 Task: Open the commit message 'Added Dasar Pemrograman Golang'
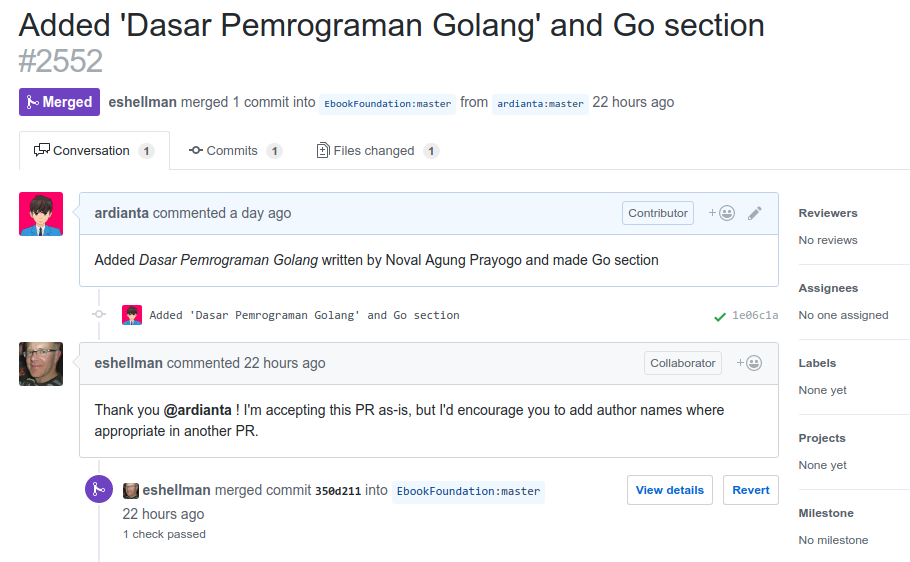304,315
